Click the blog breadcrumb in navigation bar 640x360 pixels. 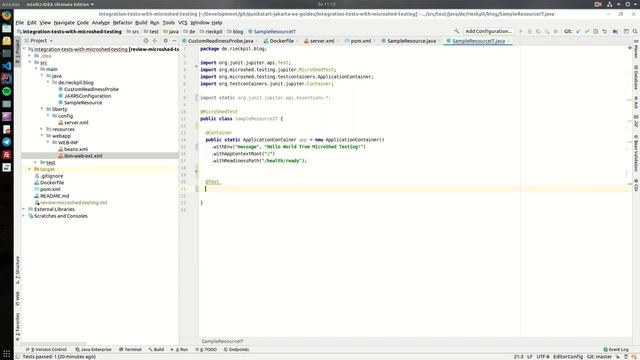click(x=238, y=31)
